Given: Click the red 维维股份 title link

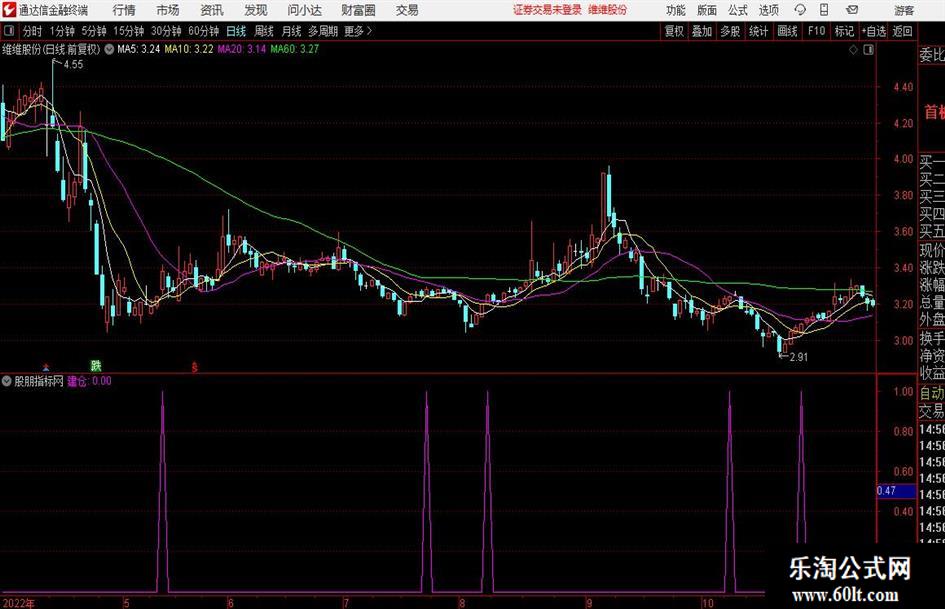Looking at the screenshot, I should point(608,10).
